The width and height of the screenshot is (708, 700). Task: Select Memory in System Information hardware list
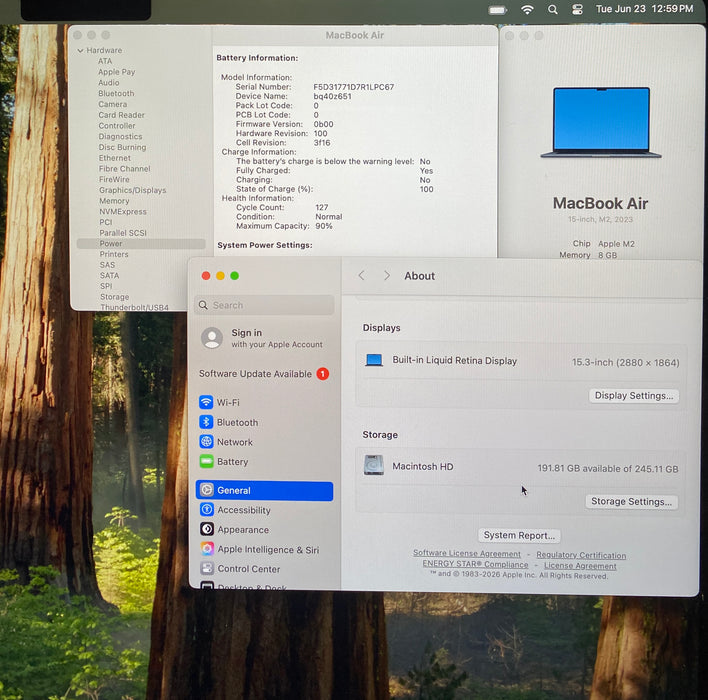coord(114,201)
